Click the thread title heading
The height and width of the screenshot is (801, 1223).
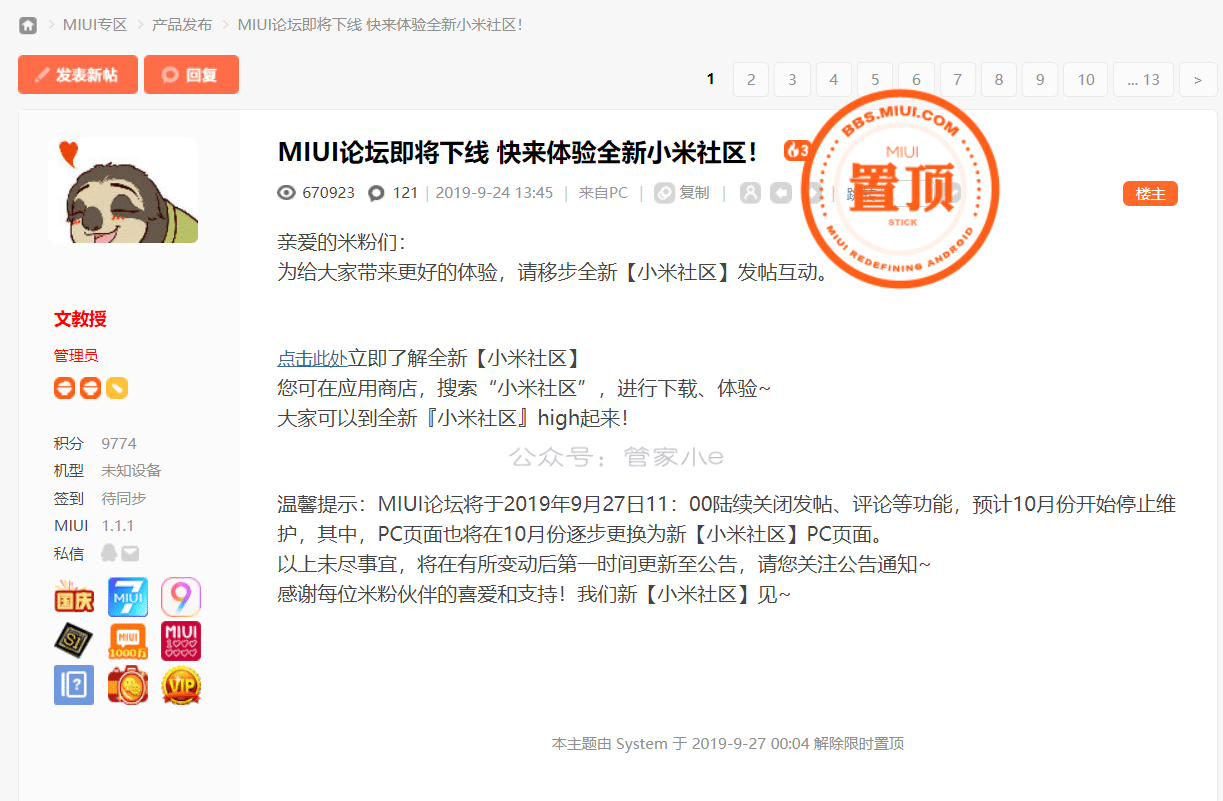pos(518,152)
